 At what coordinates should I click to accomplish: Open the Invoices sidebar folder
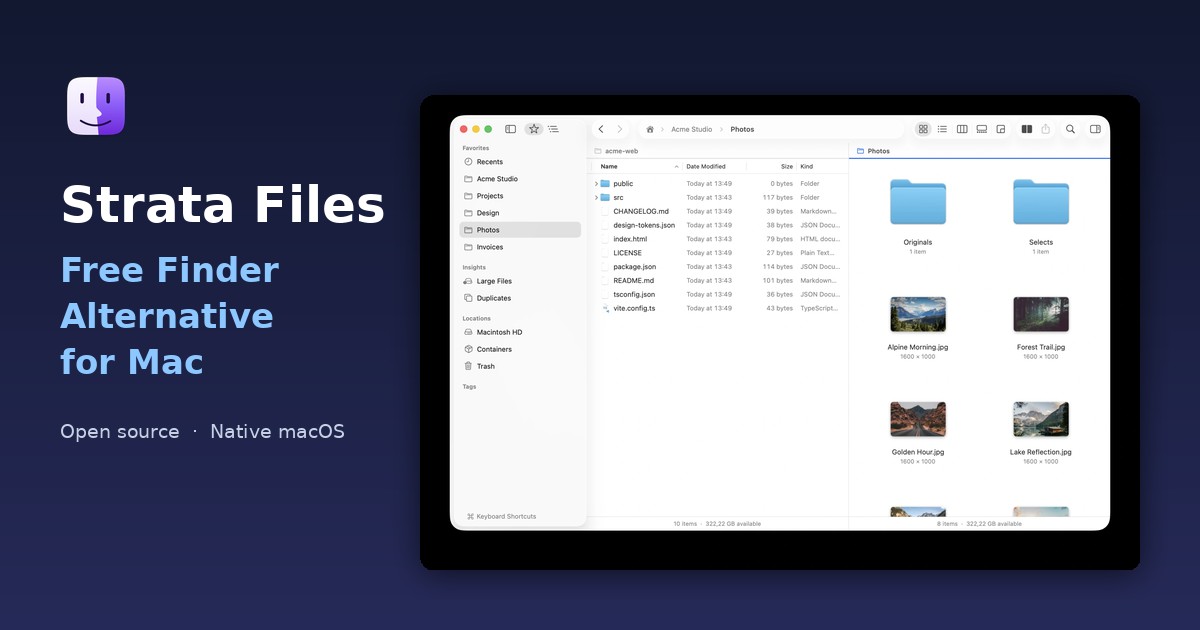520,247
